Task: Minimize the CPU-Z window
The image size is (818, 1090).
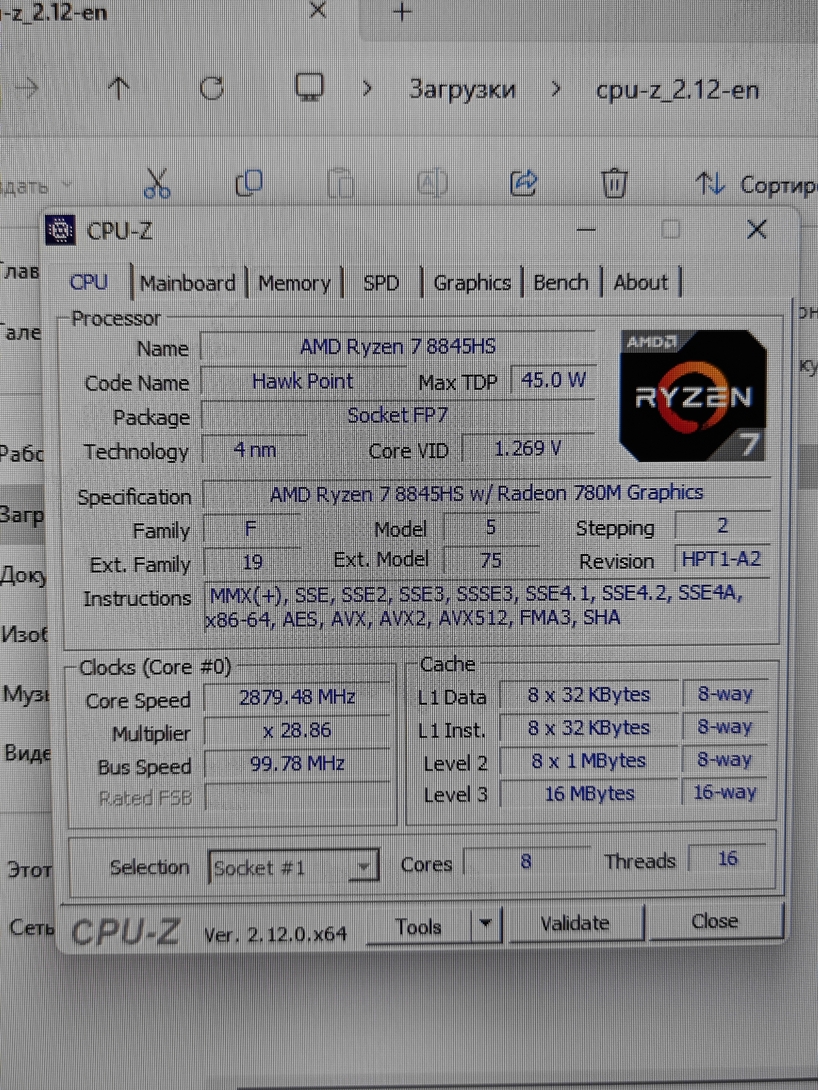Action: click(587, 229)
